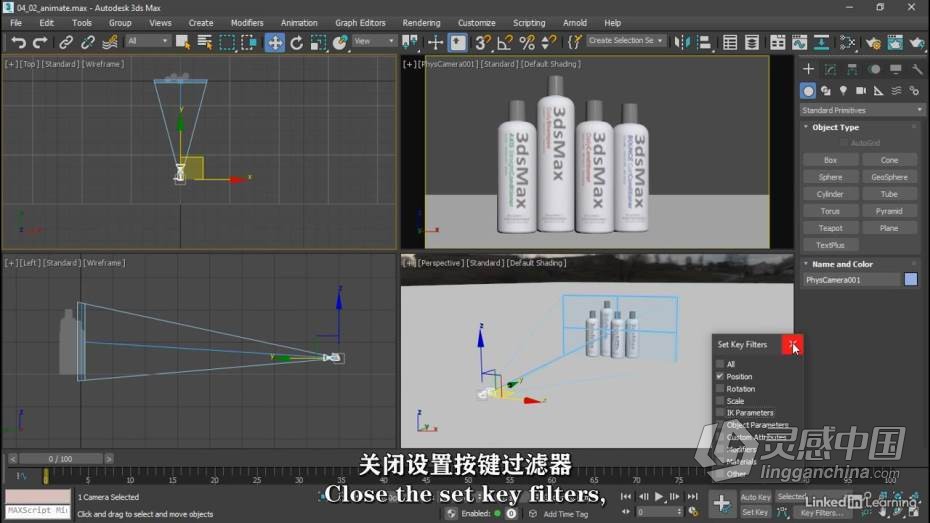
Task: Activate the Select and Scale tool
Action: tap(319, 42)
